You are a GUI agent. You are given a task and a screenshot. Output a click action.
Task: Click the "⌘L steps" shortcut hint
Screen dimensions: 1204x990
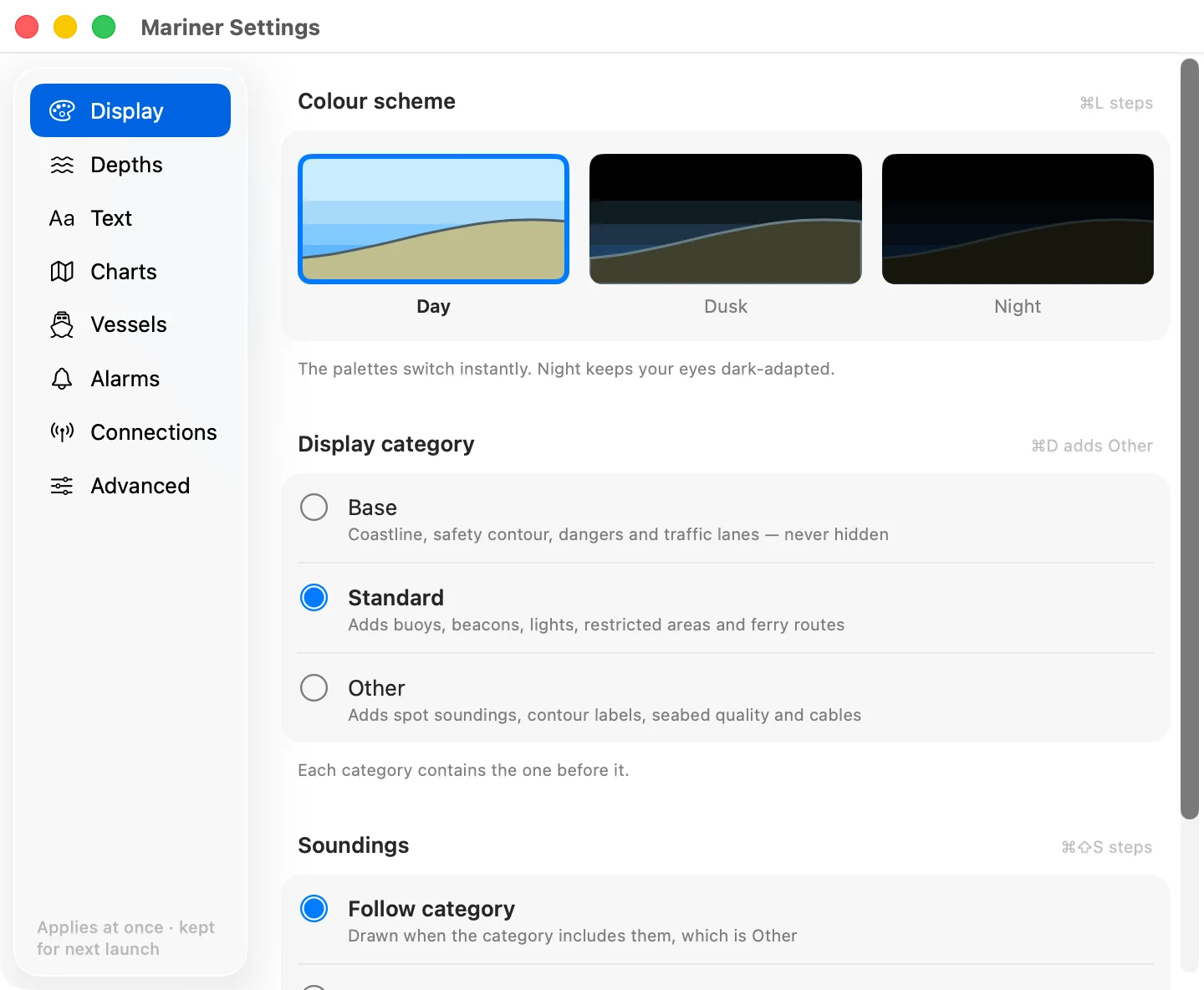[1116, 103]
